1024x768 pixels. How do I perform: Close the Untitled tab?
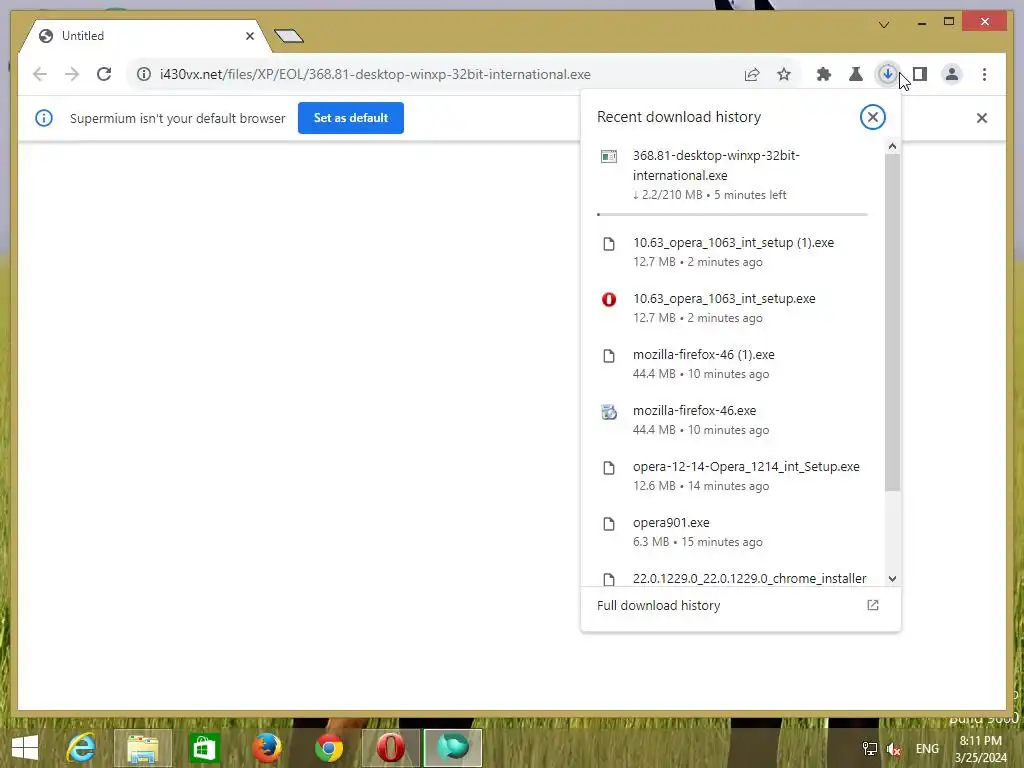coord(249,36)
